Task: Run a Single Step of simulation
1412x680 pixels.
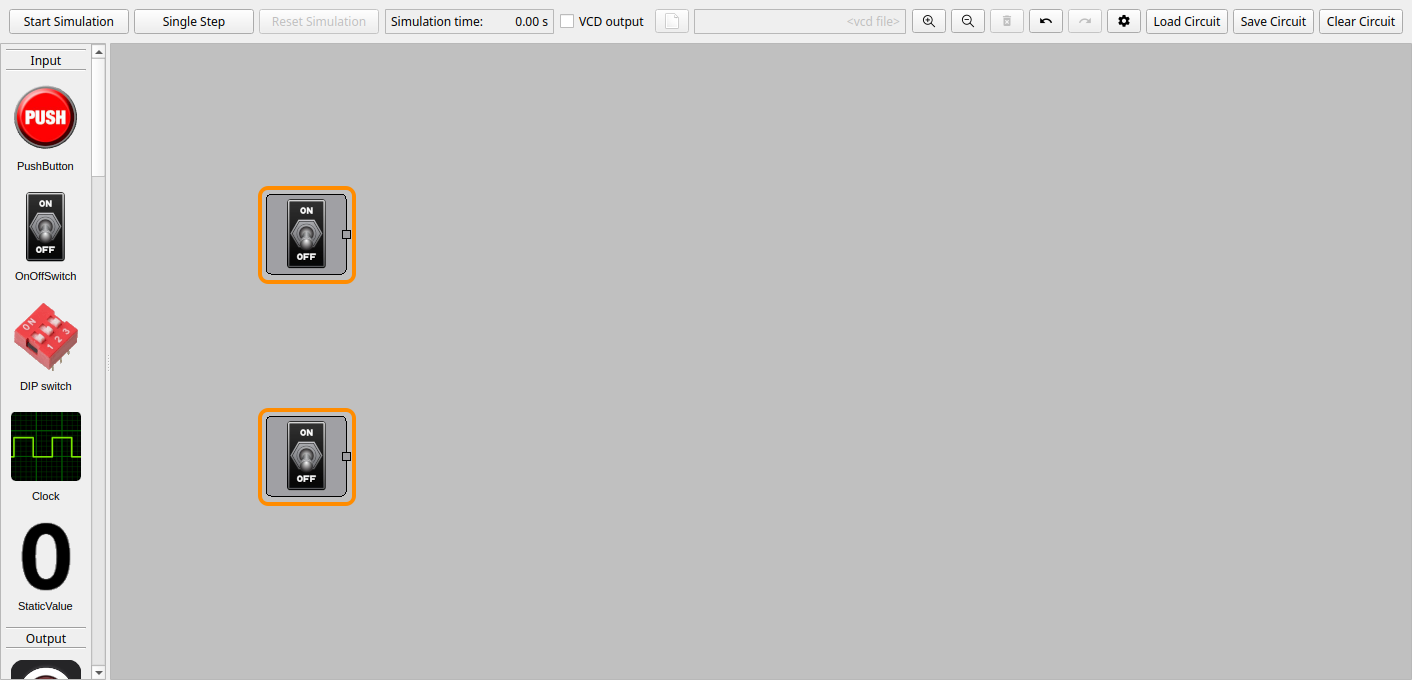Action: point(194,21)
